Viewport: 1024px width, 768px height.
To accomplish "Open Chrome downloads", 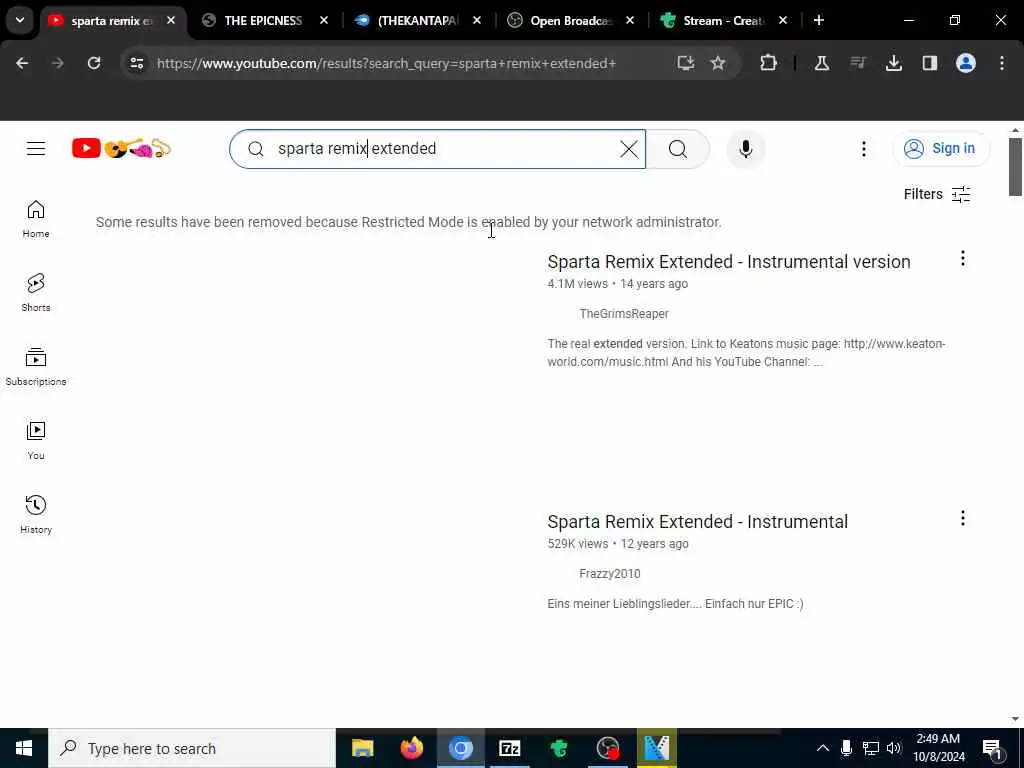I will click(x=893, y=63).
